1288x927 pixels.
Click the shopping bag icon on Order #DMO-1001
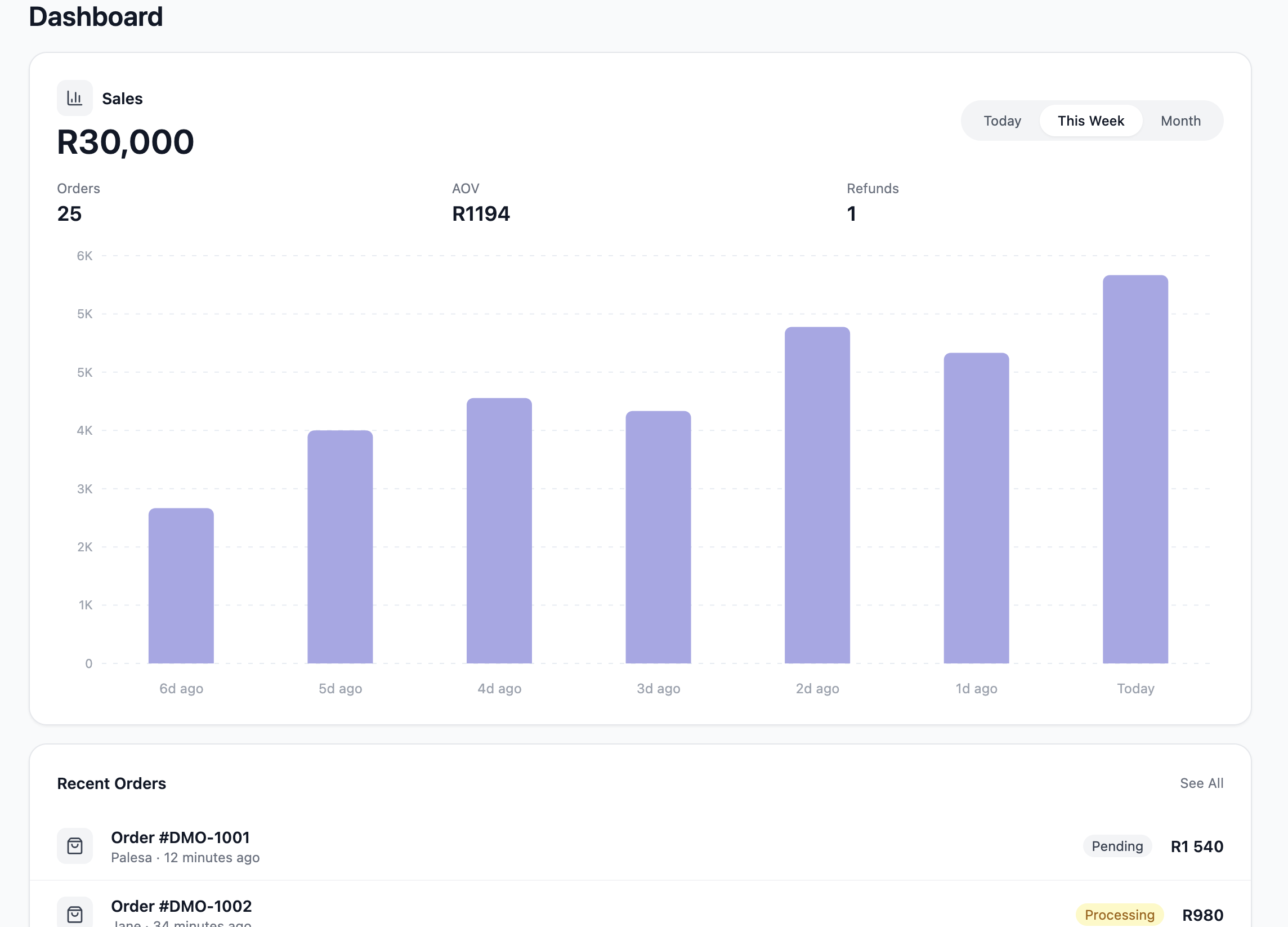point(74,846)
